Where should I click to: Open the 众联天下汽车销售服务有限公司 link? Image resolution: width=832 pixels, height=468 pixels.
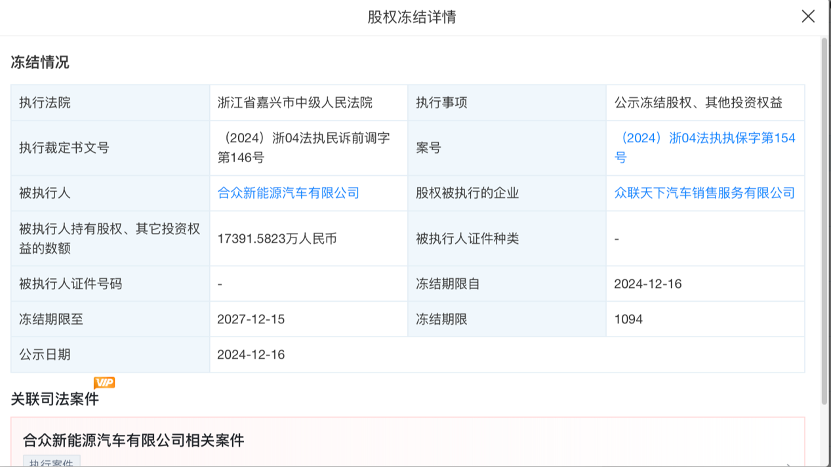[705, 193]
